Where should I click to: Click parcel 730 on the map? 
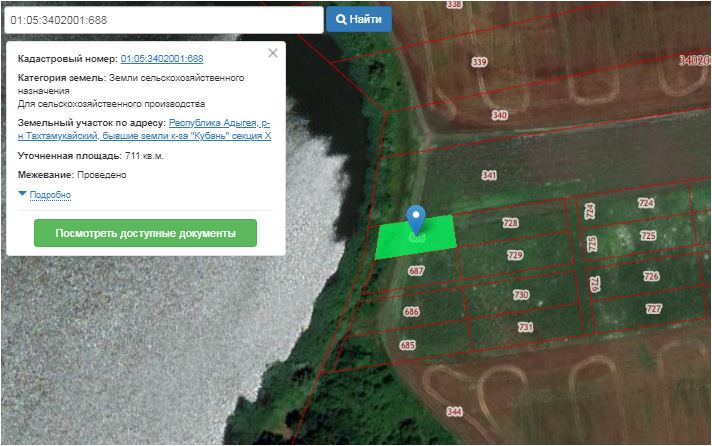click(520, 295)
